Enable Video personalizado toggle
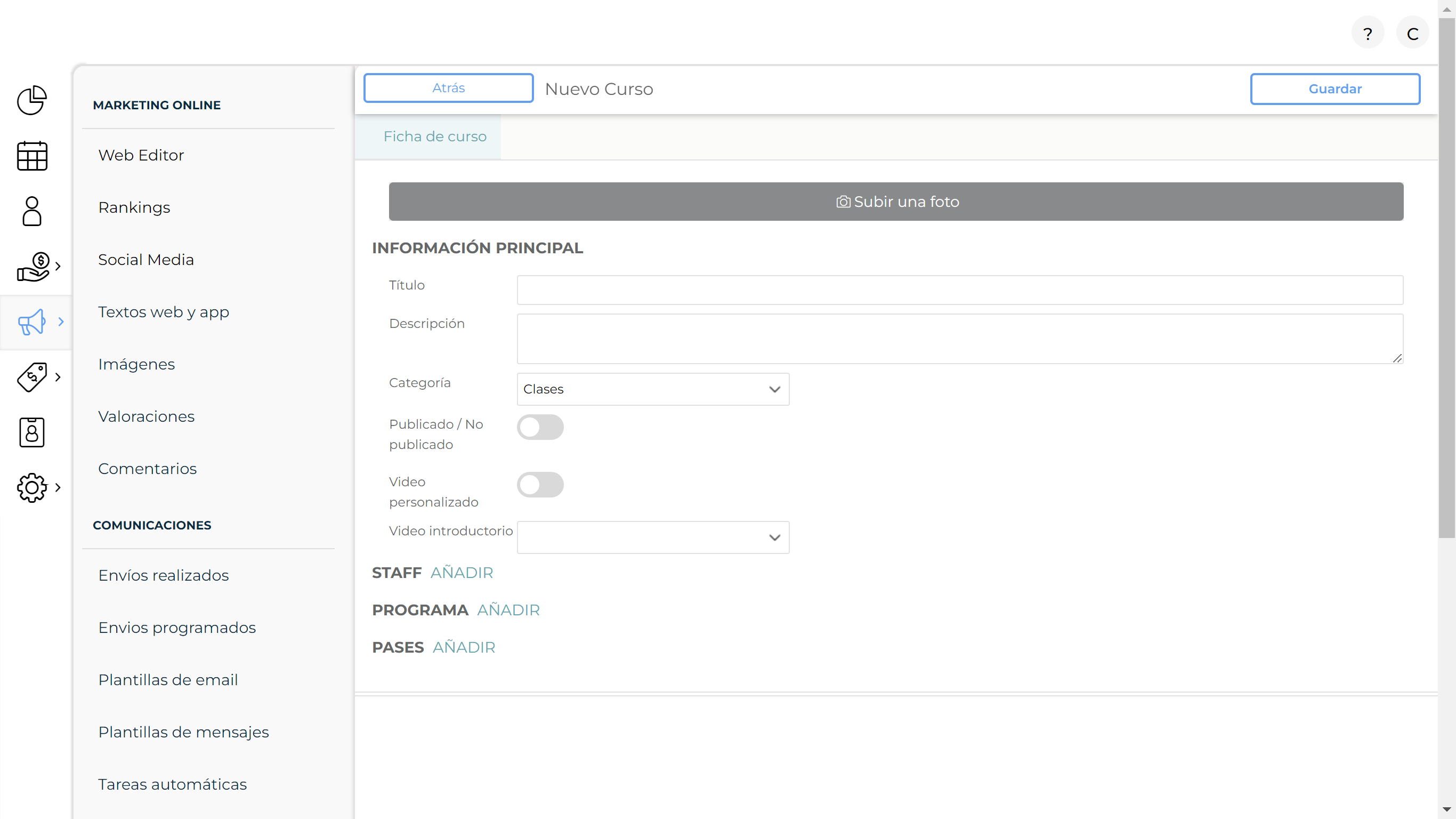The width and height of the screenshot is (1456, 819). pos(540,484)
